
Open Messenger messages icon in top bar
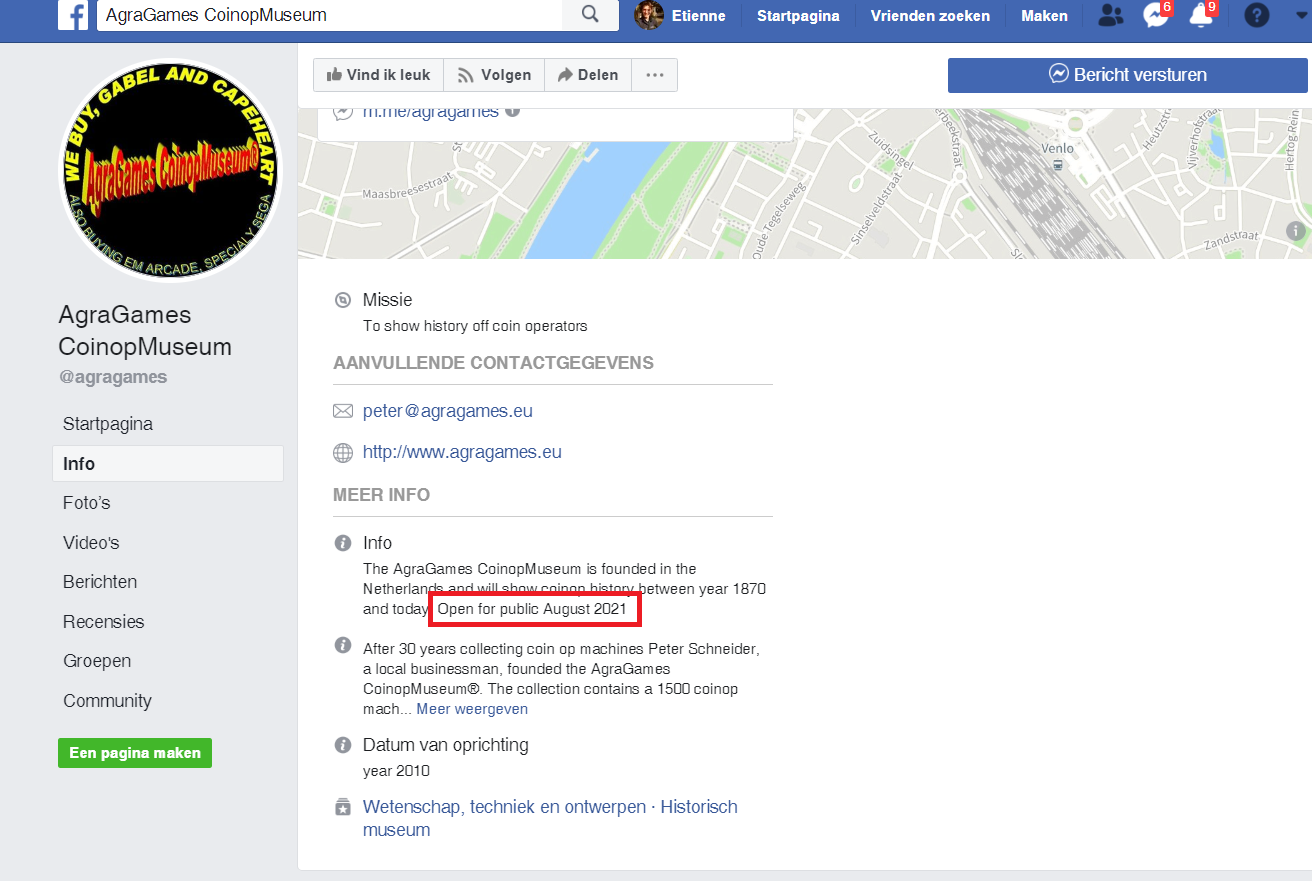(1156, 15)
